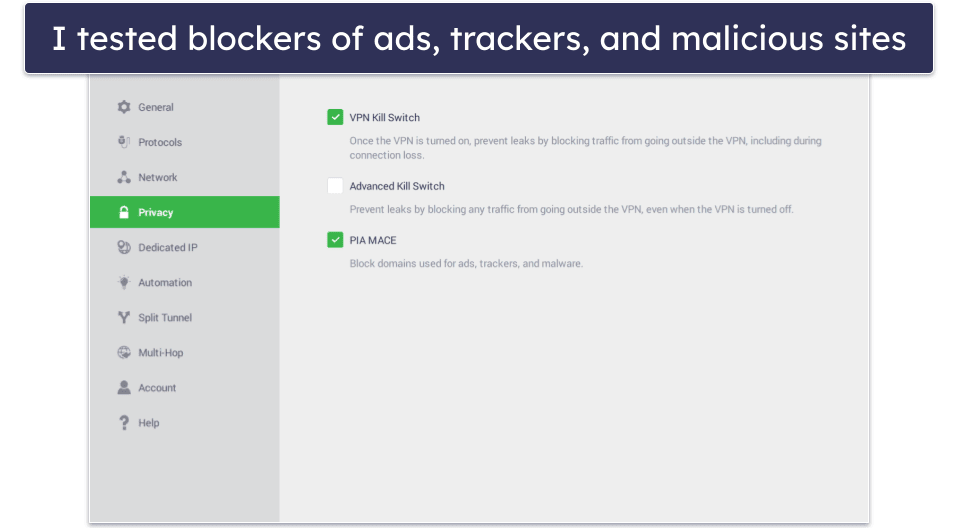Click the Protocols plug icon
Screen dimensions: 957x528
point(124,142)
